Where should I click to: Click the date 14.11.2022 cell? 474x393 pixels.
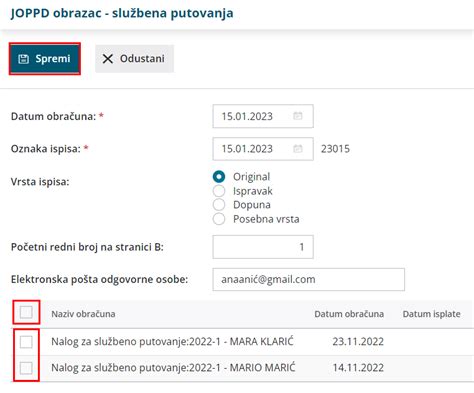tap(358, 368)
